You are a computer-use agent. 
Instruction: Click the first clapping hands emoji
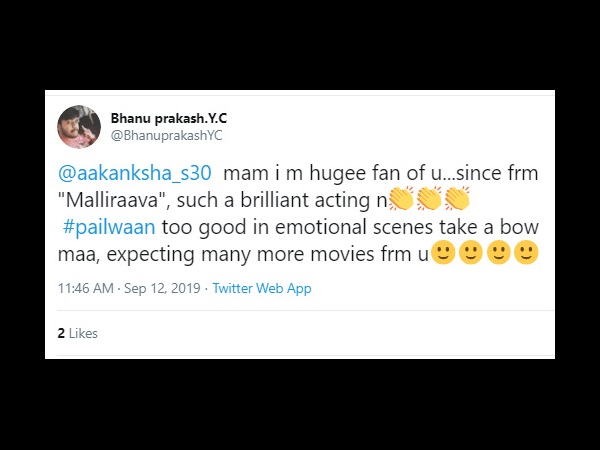401,199
